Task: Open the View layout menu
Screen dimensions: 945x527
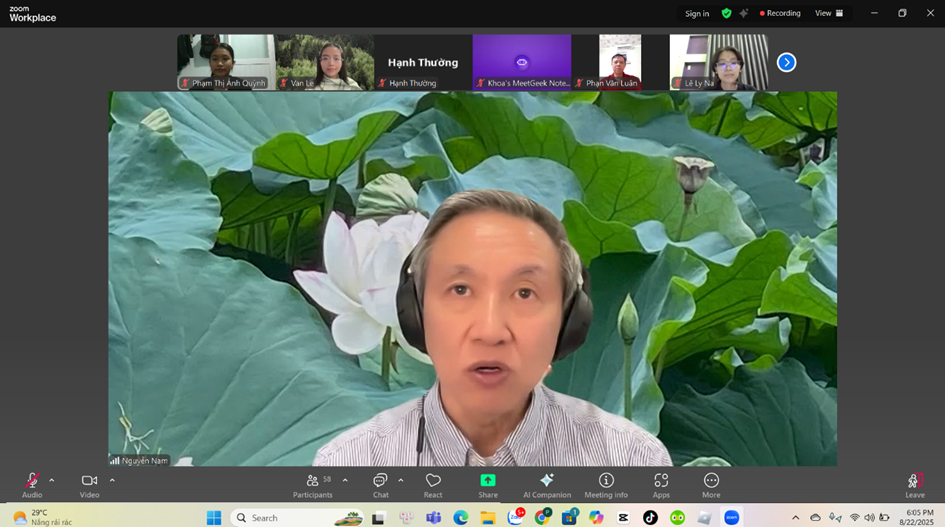Action: (x=829, y=13)
